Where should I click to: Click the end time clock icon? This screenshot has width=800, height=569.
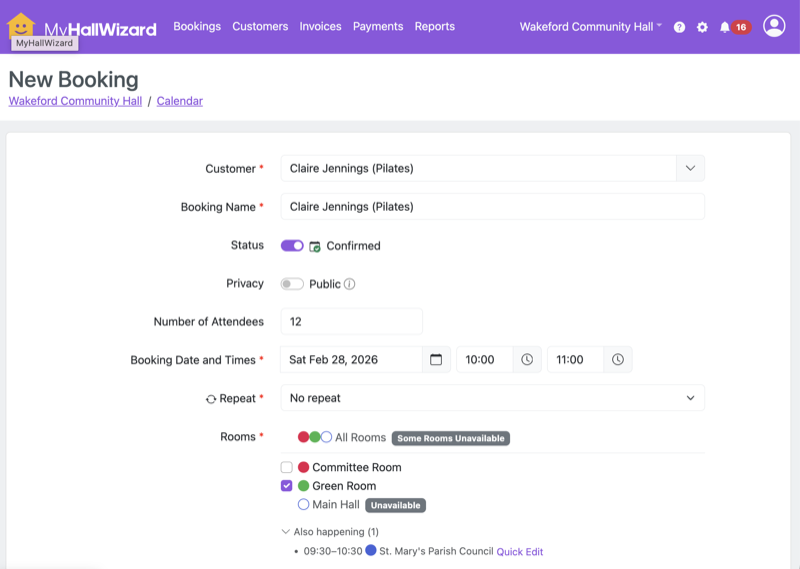pos(617,359)
